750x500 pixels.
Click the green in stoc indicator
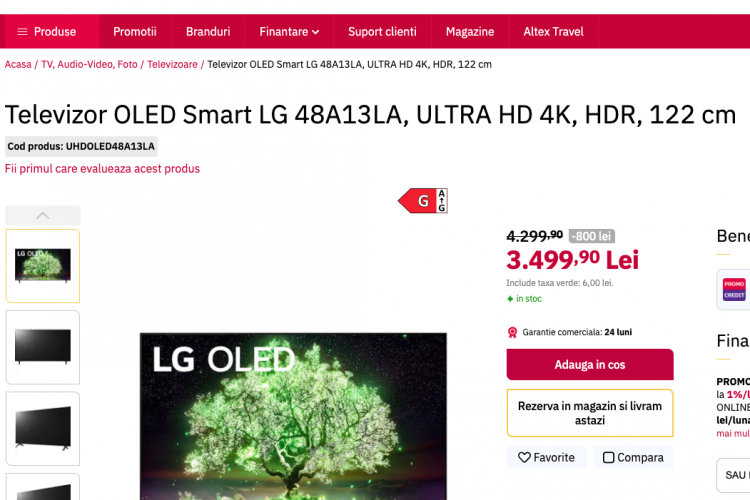coord(524,299)
